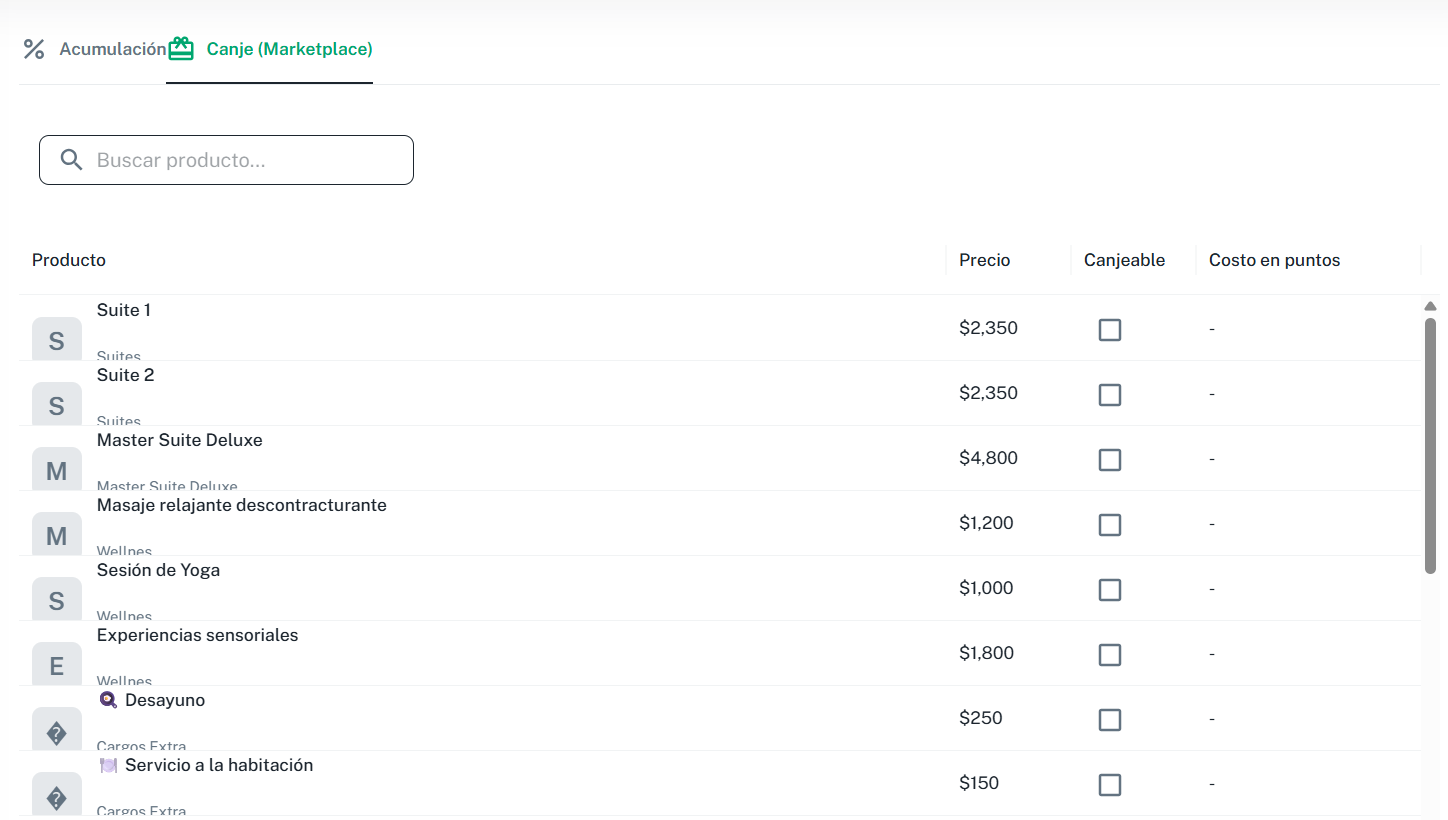The image size is (1448, 820).
Task: Switch to the Acumulación tab
Action: tap(113, 49)
